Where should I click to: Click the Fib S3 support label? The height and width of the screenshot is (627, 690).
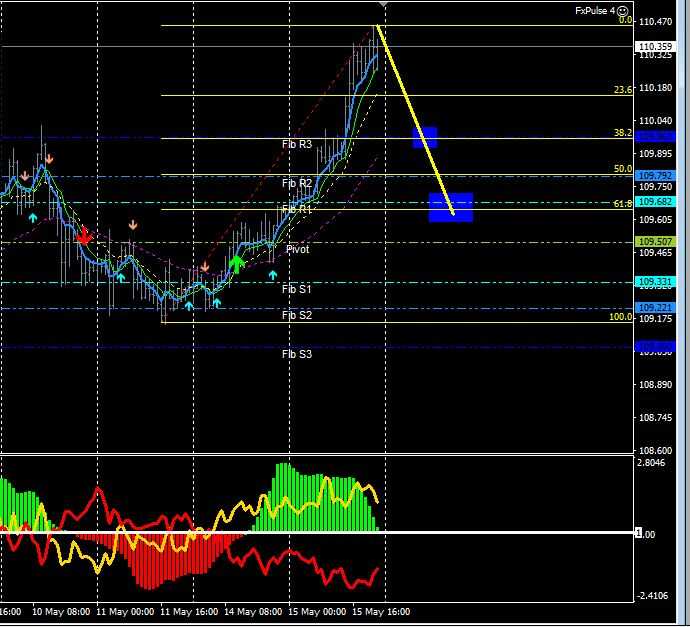pos(297,354)
